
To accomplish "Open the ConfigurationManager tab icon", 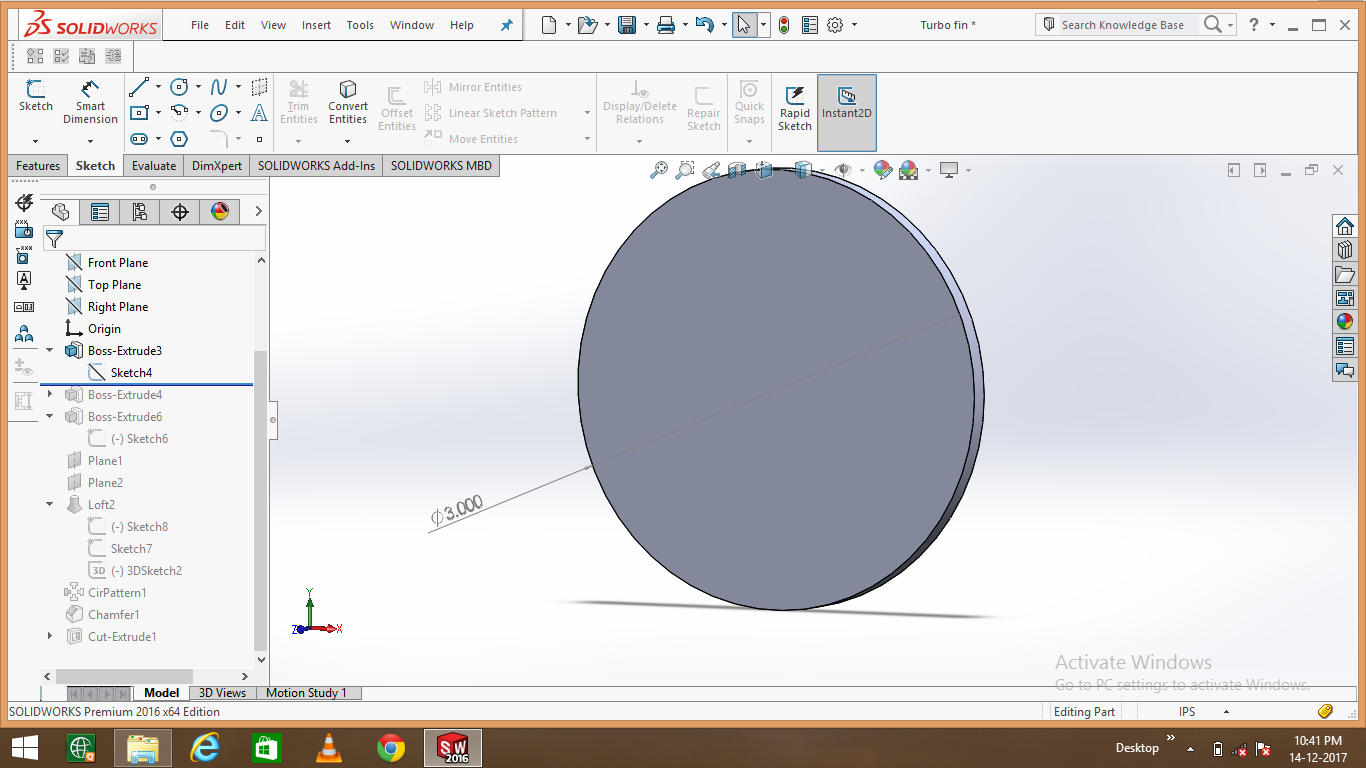I will [x=140, y=211].
